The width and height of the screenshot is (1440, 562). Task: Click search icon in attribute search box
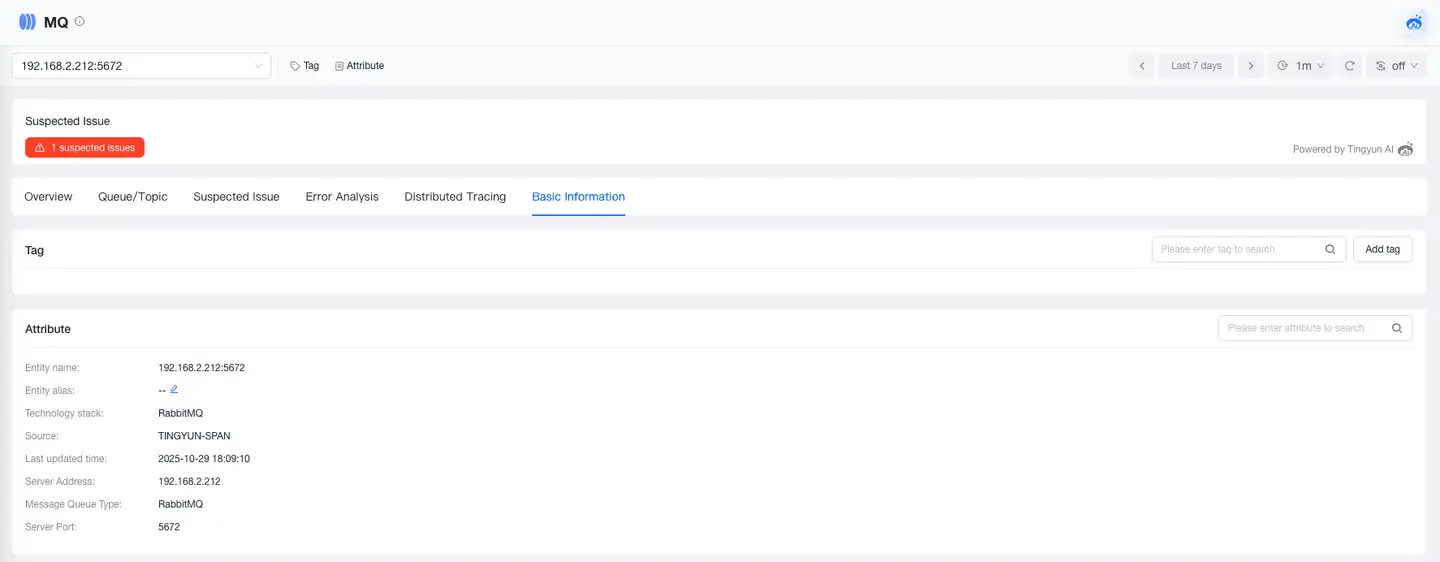1397,328
